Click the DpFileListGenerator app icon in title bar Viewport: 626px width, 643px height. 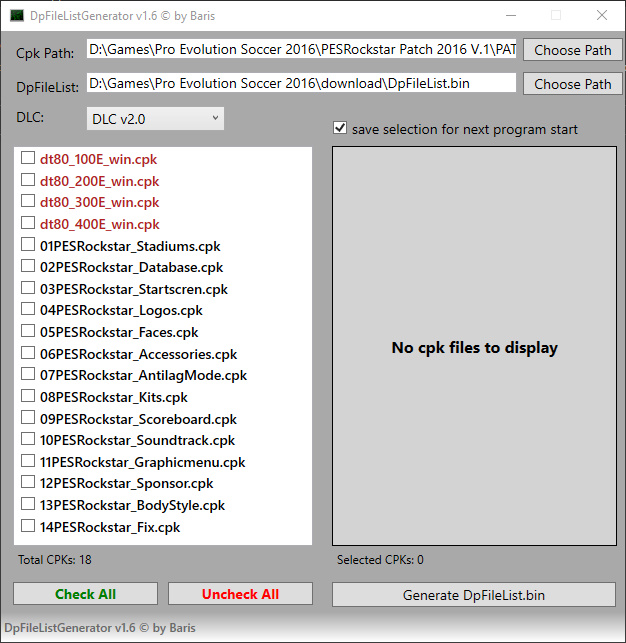pos(16,16)
